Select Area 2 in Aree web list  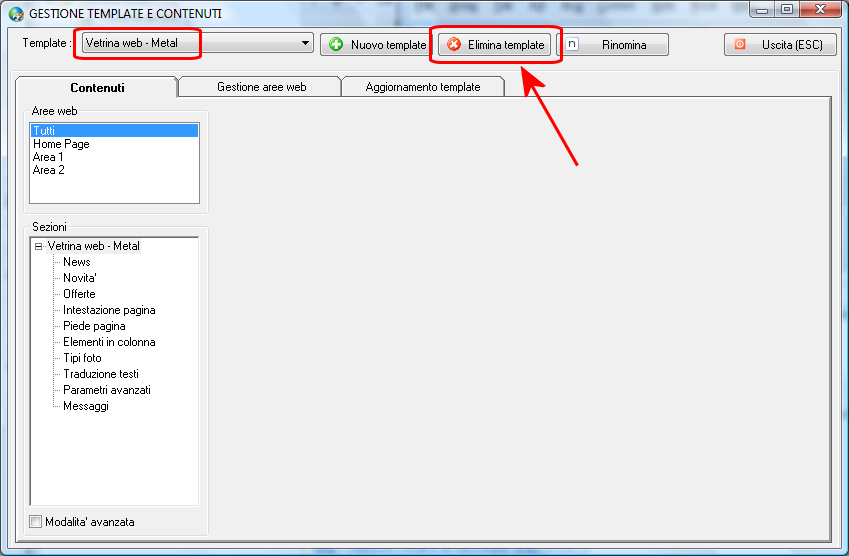114,170
